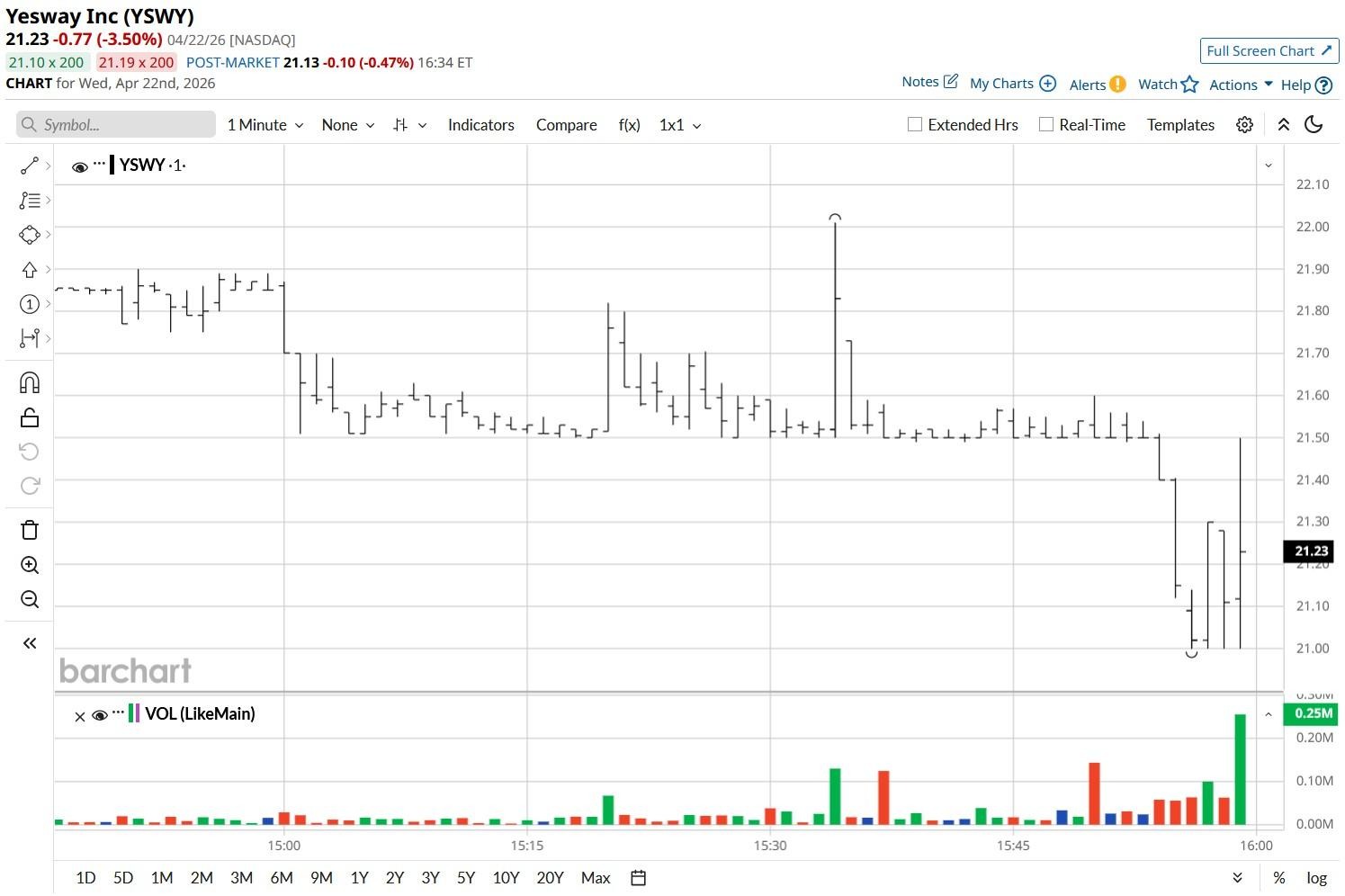Remove the VOL indicator
The width and height of the screenshot is (1345, 896).
(x=80, y=716)
